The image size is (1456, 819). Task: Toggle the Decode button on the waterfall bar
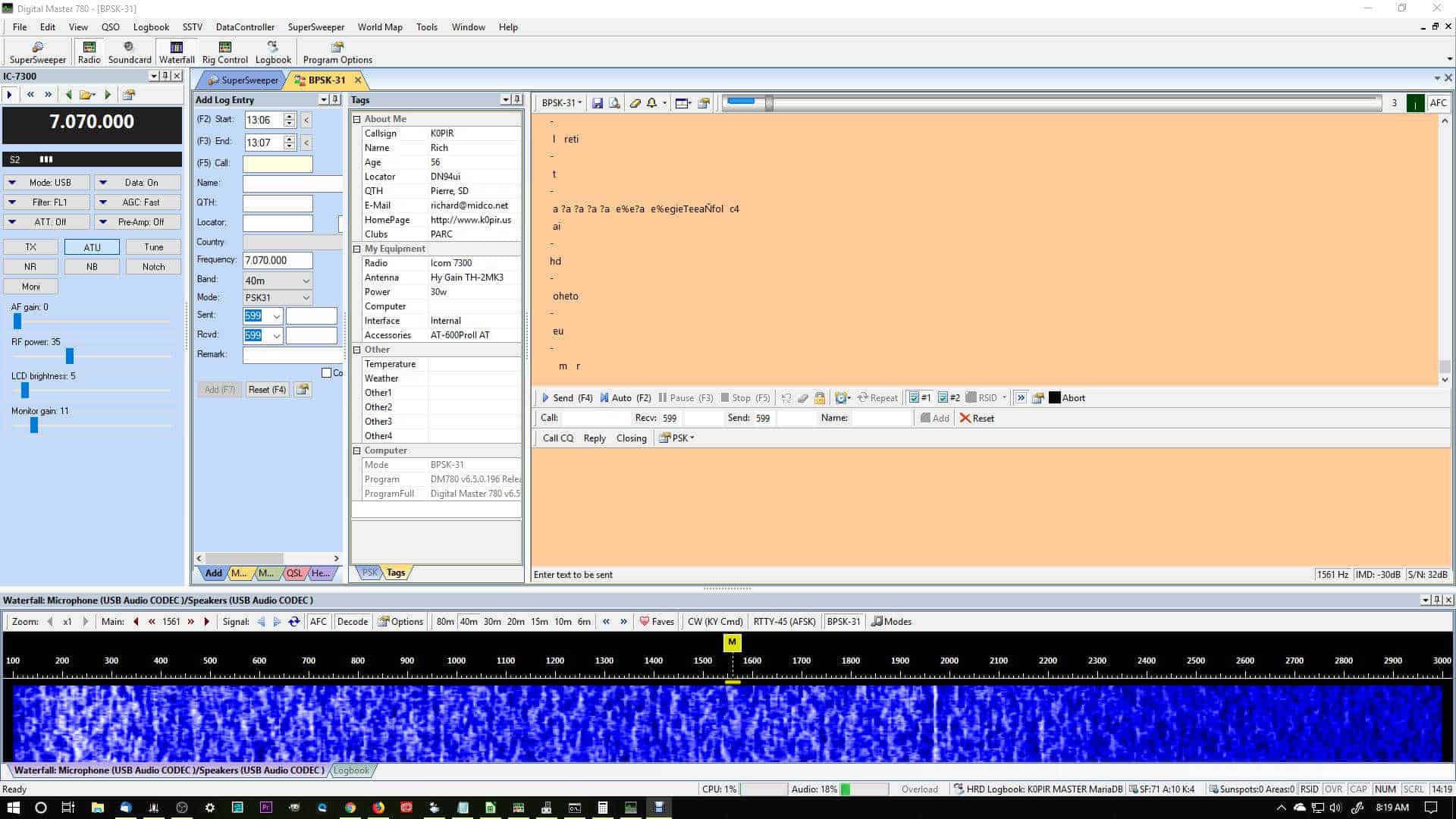tap(352, 622)
